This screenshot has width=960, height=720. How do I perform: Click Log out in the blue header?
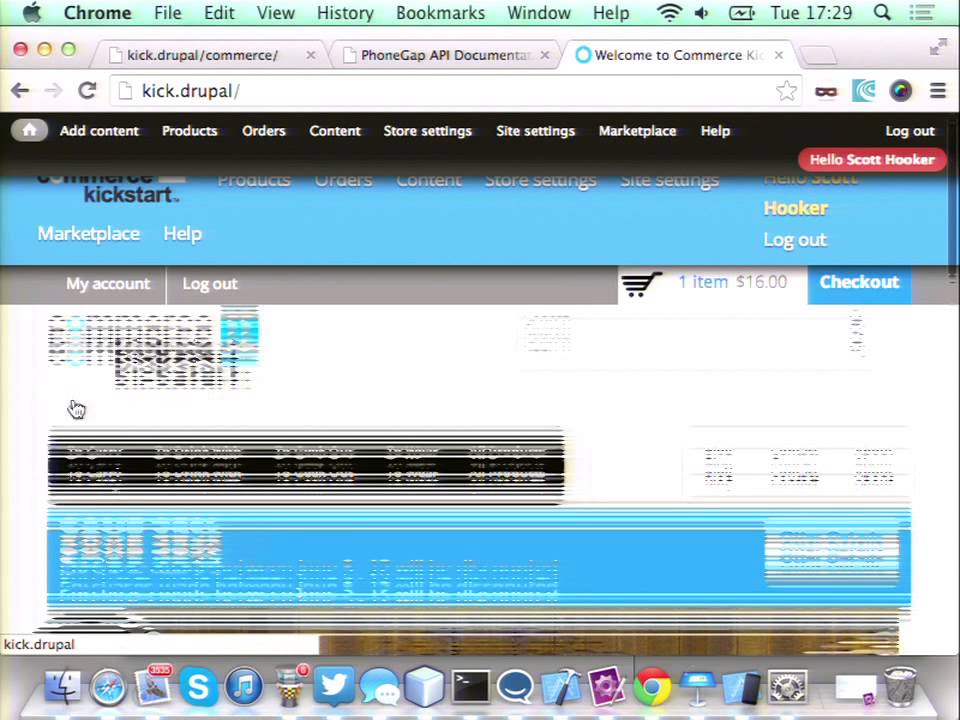(795, 240)
